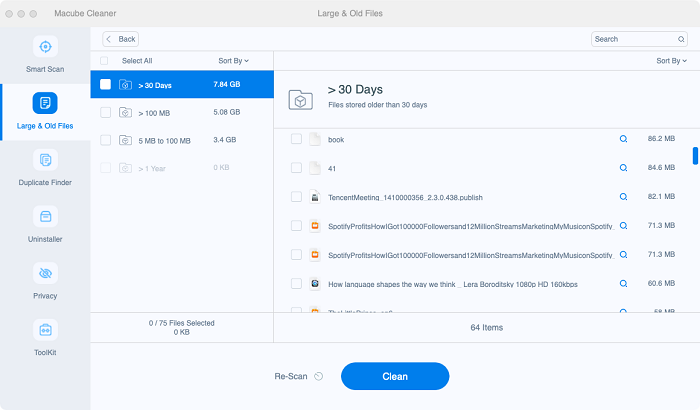The height and width of the screenshot is (410, 700).
Task: Open Sort By dropdown in category list
Action: (x=233, y=61)
